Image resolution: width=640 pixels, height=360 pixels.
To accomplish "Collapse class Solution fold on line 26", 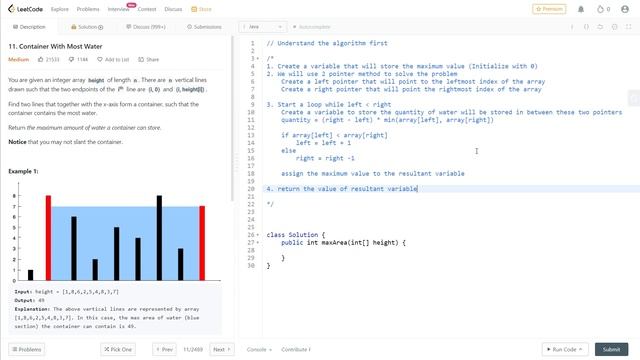I will (258, 235).
